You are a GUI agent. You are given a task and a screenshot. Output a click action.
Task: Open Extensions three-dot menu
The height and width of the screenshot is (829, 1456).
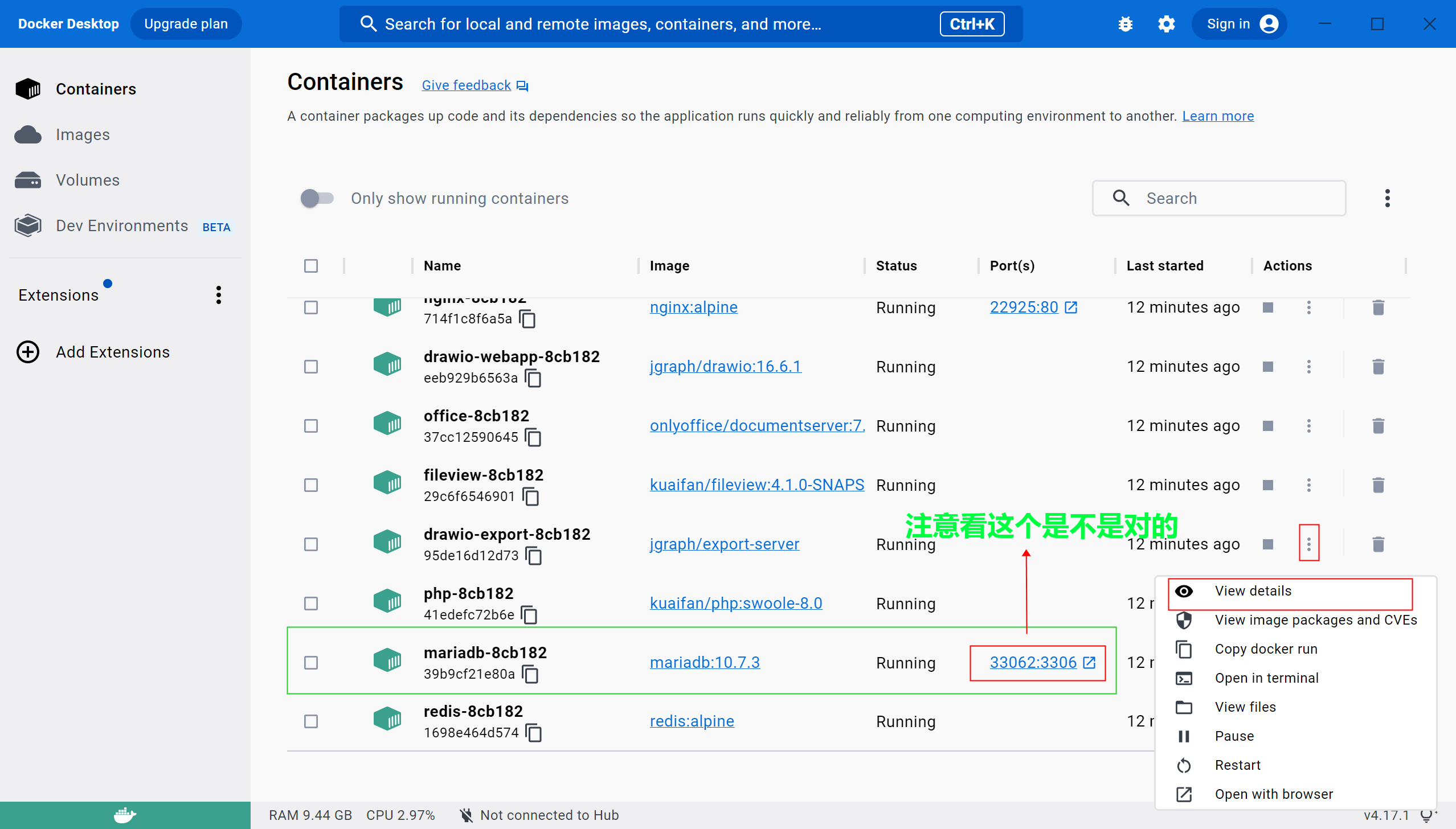coord(219,295)
